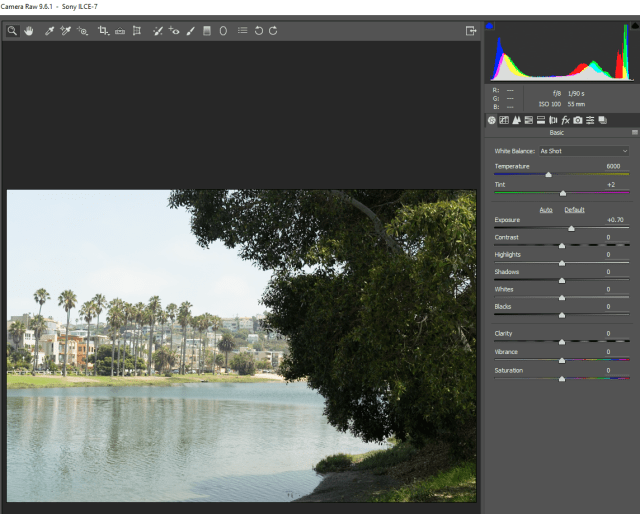Toggle full screen mode icon
Viewport: 640px width, 514px height.
(x=471, y=31)
